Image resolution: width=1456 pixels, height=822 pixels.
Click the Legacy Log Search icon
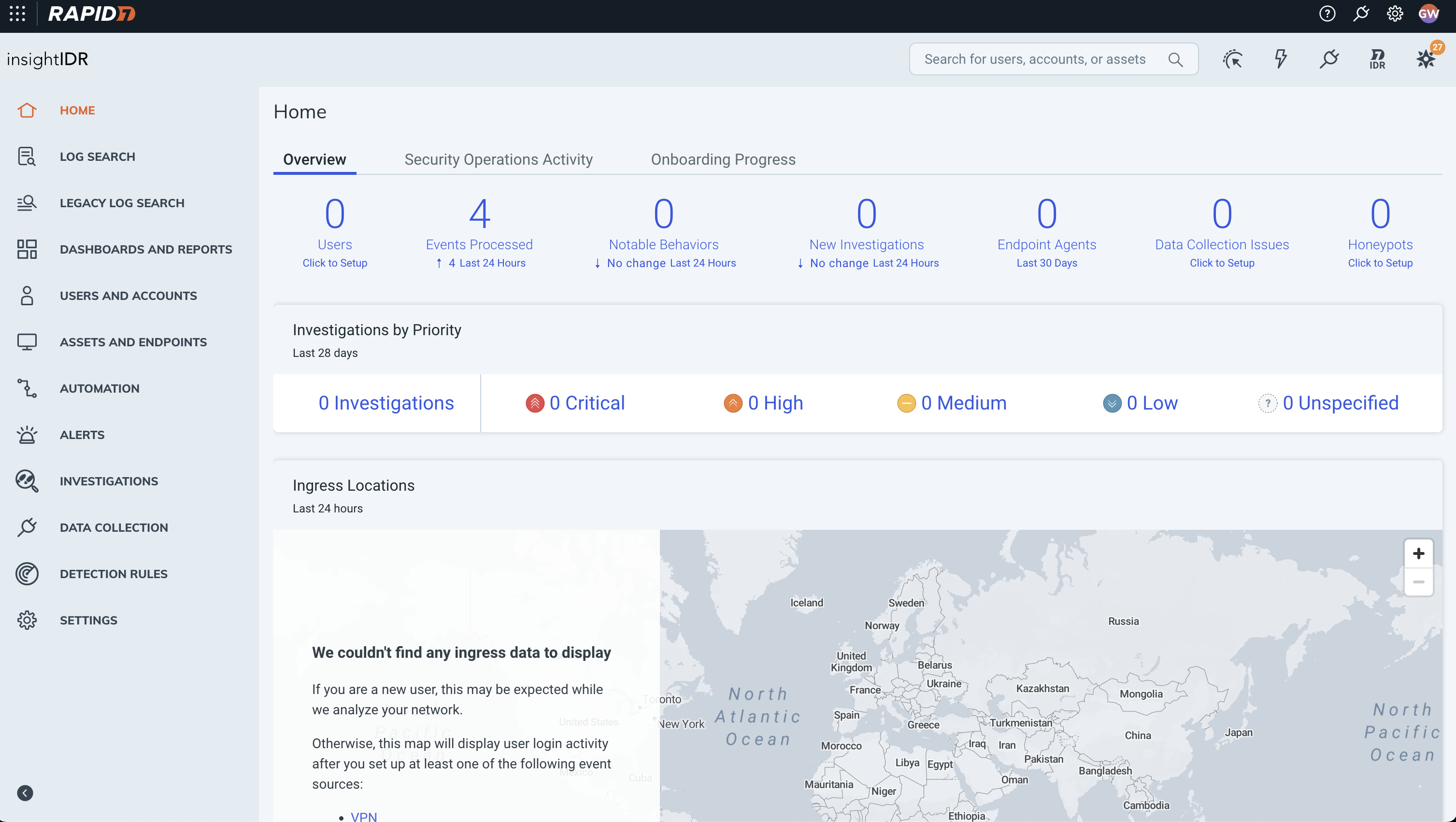pyautogui.click(x=27, y=203)
